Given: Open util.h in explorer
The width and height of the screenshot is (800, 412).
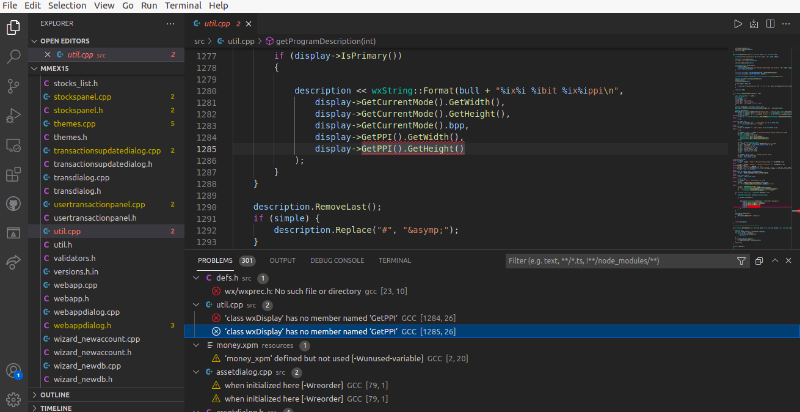Looking at the screenshot, I should pos(63,245).
